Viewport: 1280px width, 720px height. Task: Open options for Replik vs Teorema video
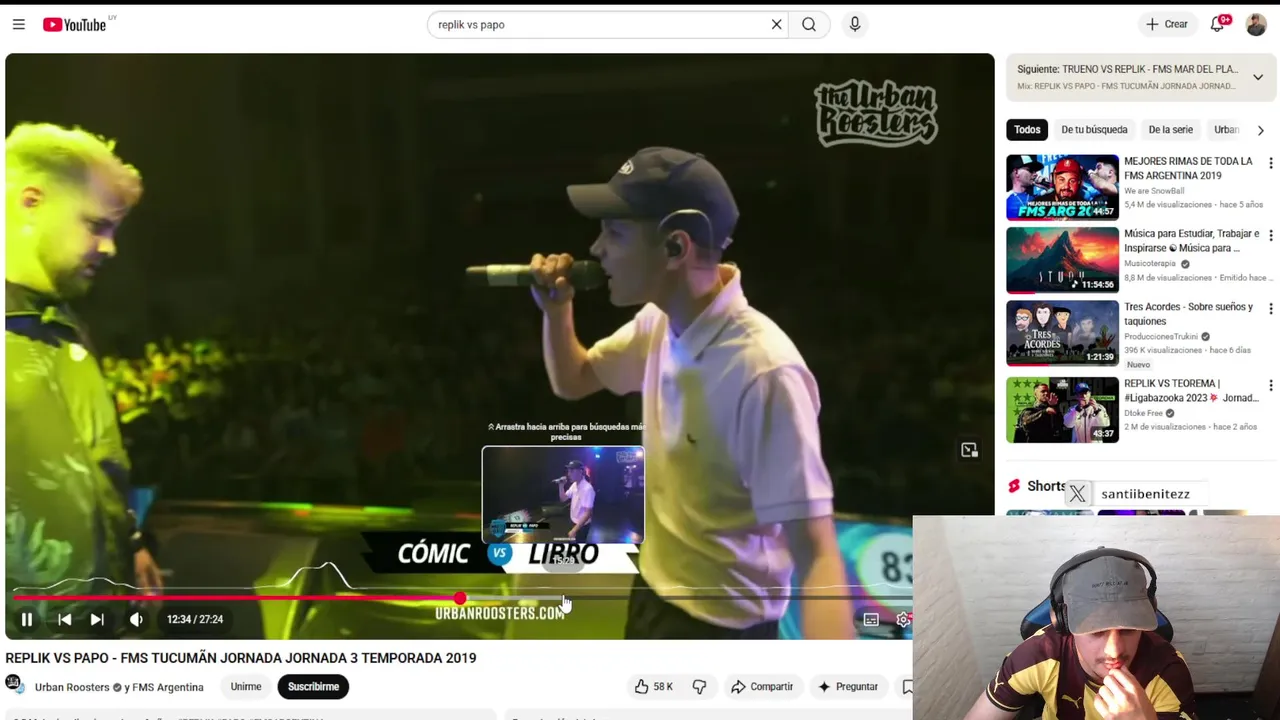point(1271,385)
